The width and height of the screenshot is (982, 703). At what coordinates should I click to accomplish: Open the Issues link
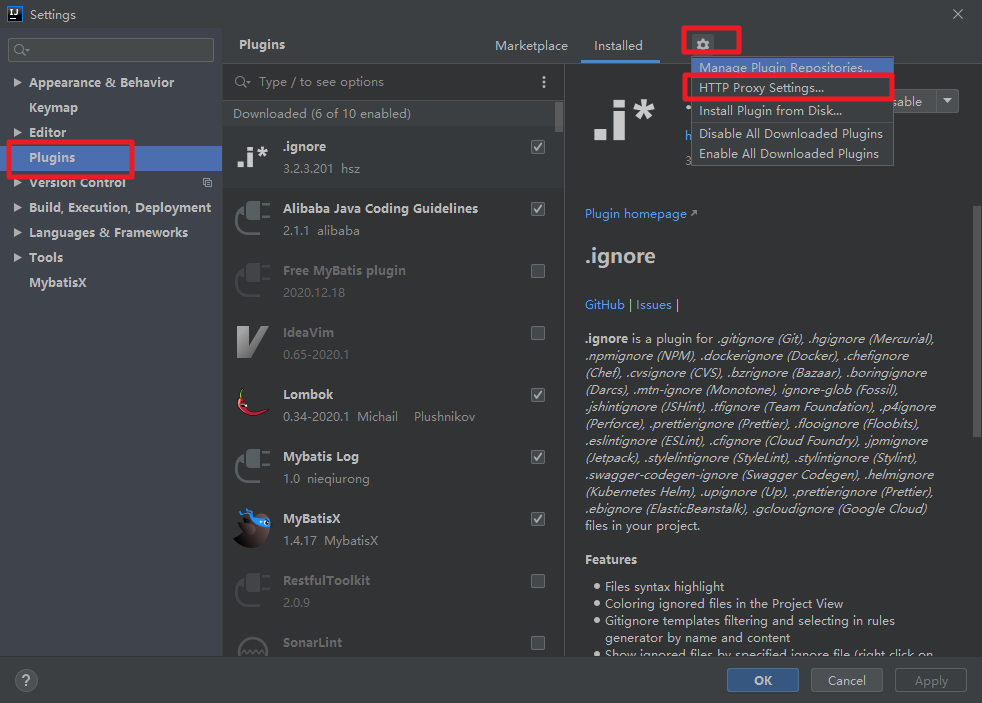653,305
